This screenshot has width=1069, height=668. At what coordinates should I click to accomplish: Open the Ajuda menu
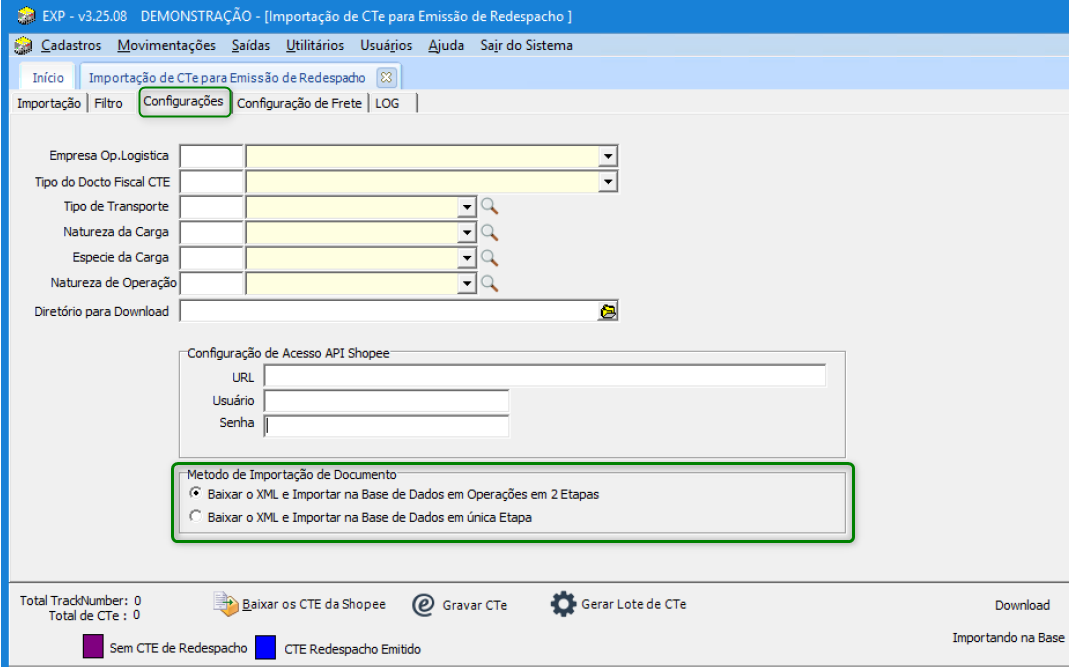446,46
